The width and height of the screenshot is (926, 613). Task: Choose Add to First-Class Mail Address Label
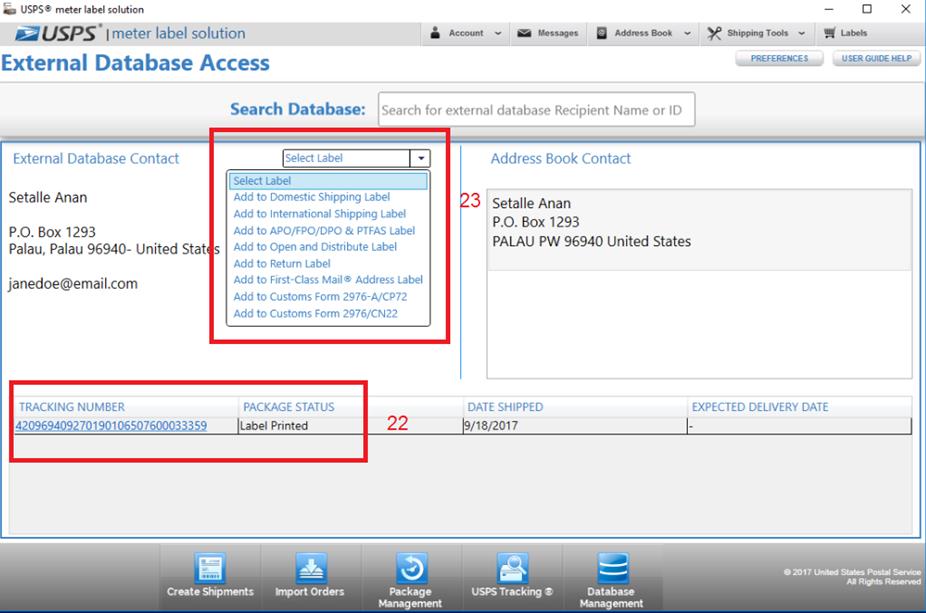328,280
